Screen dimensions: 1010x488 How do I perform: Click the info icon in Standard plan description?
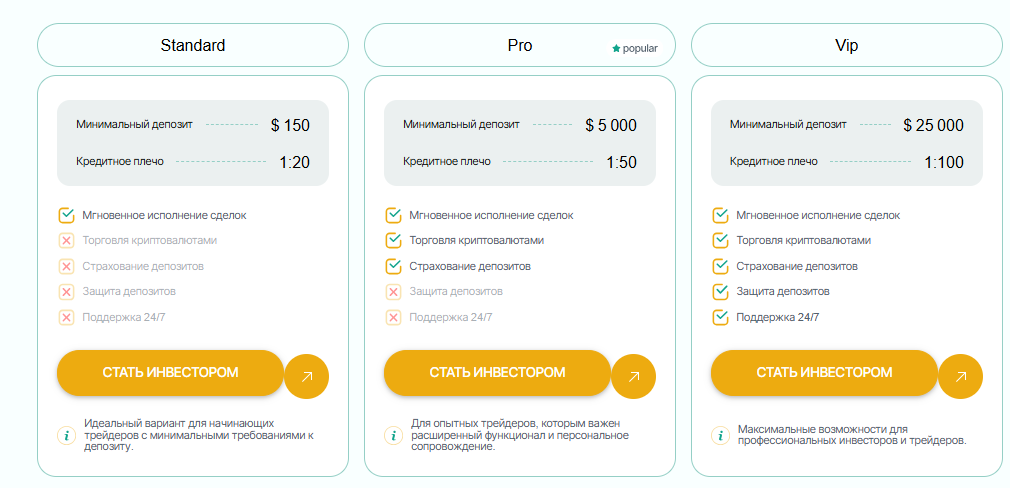pos(67,435)
